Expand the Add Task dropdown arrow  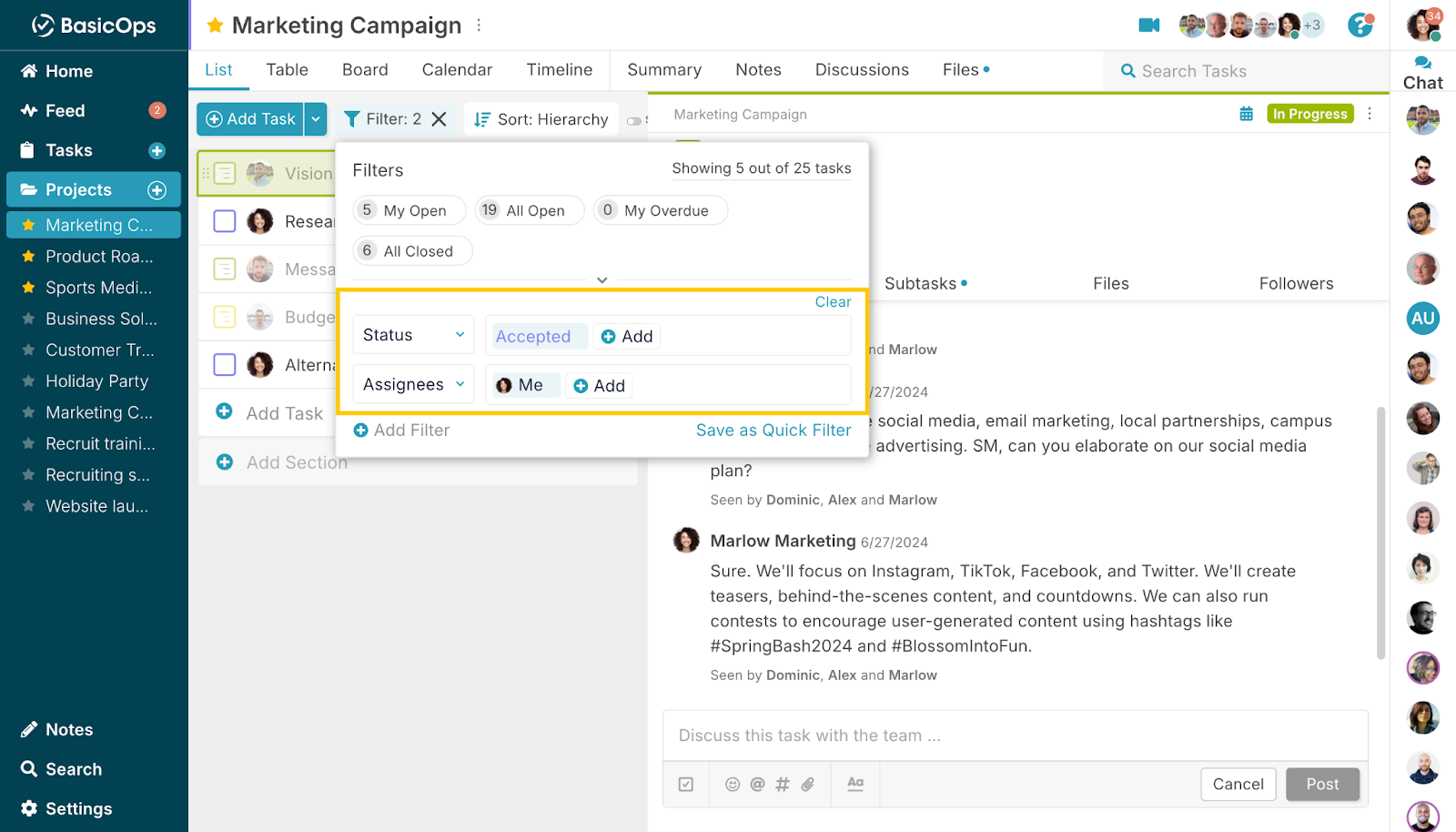(x=316, y=119)
